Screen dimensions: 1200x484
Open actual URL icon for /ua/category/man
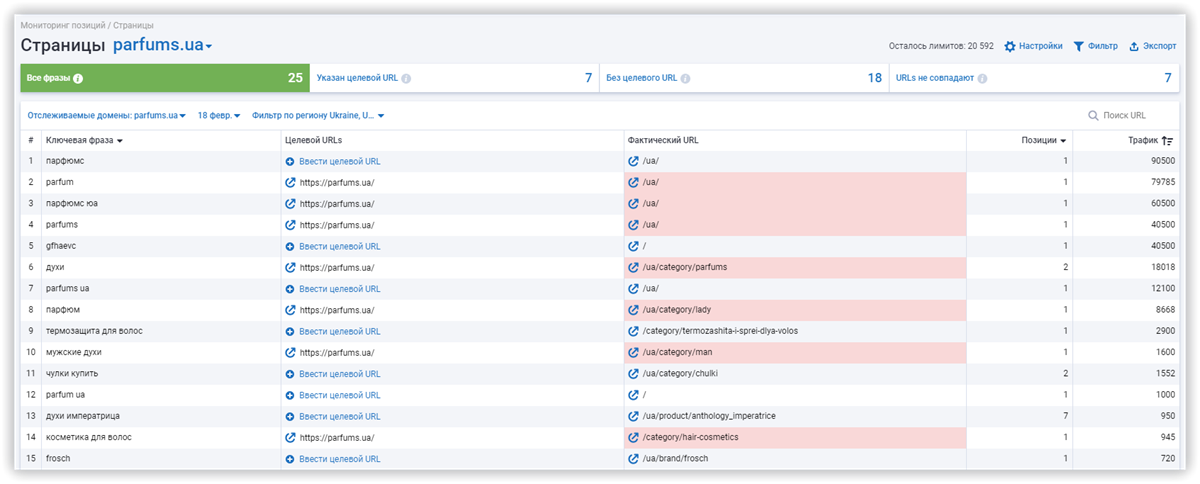(x=633, y=352)
